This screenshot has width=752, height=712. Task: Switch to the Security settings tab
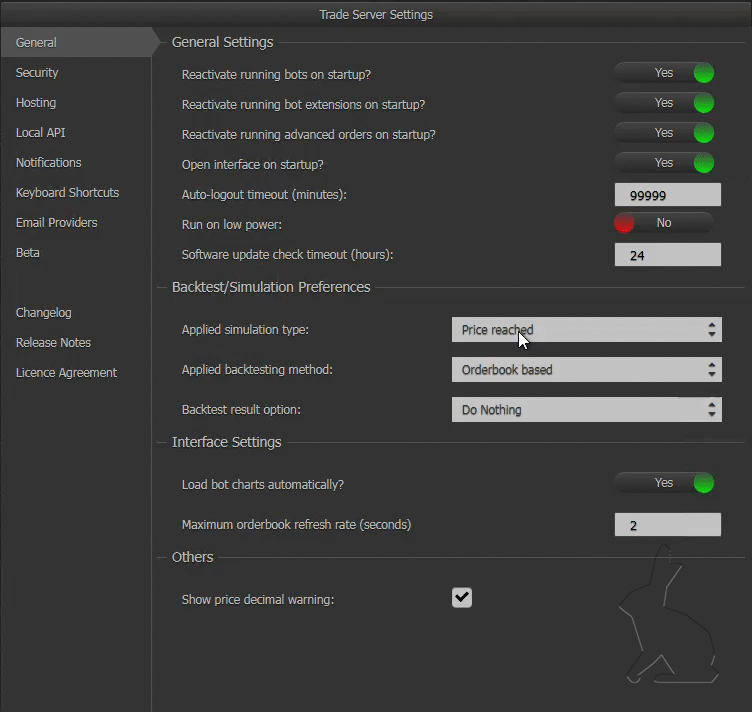(x=37, y=72)
